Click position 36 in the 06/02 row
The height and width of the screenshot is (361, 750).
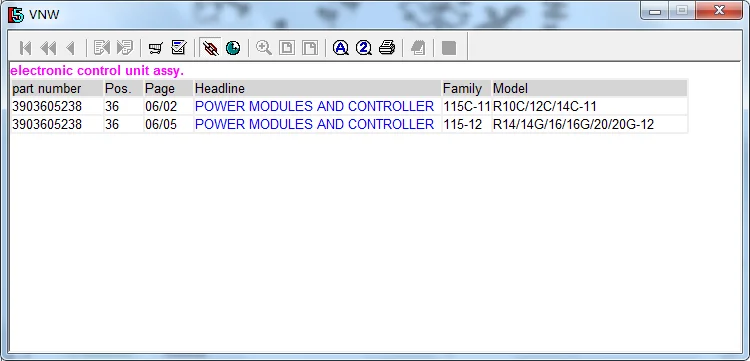coord(112,106)
